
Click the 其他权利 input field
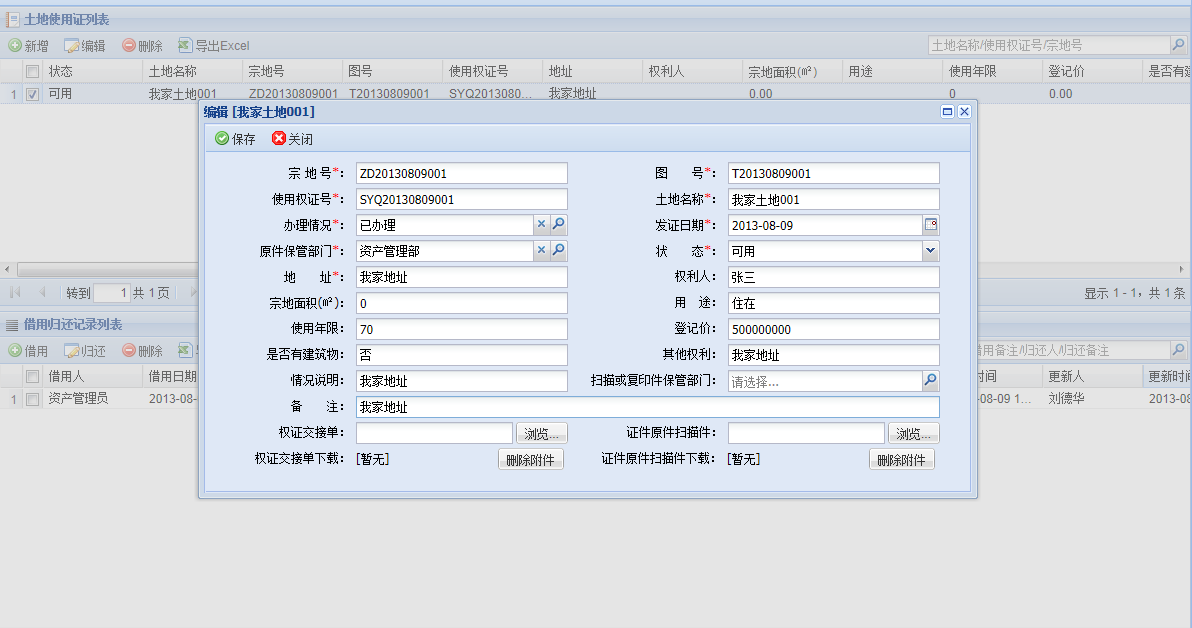click(x=833, y=354)
